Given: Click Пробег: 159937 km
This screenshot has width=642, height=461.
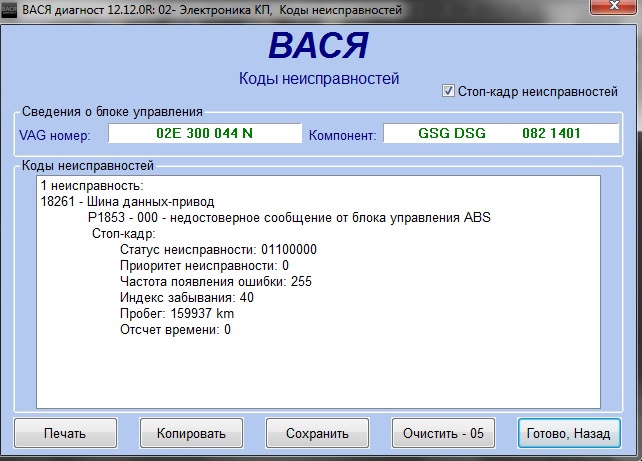Looking at the screenshot, I should pyautogui.click(x=177, y=314).
